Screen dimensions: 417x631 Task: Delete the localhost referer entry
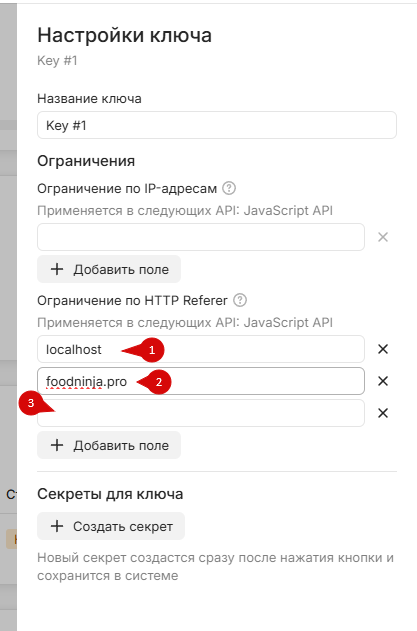383,349
